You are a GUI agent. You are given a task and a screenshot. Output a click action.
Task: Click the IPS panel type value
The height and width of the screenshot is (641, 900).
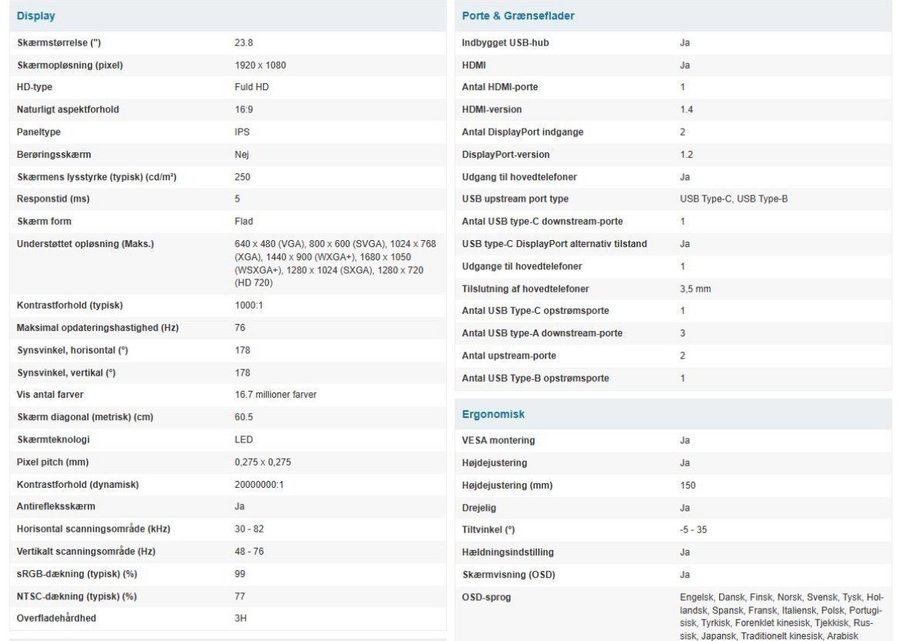241,132
